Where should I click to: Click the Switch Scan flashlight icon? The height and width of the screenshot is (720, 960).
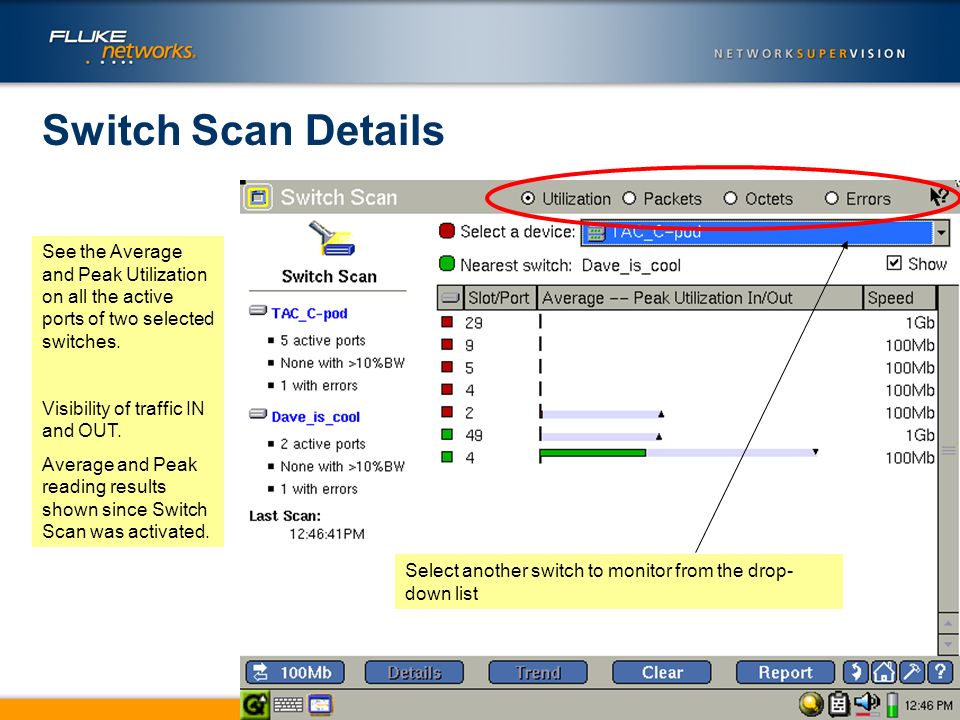point(331,238)
